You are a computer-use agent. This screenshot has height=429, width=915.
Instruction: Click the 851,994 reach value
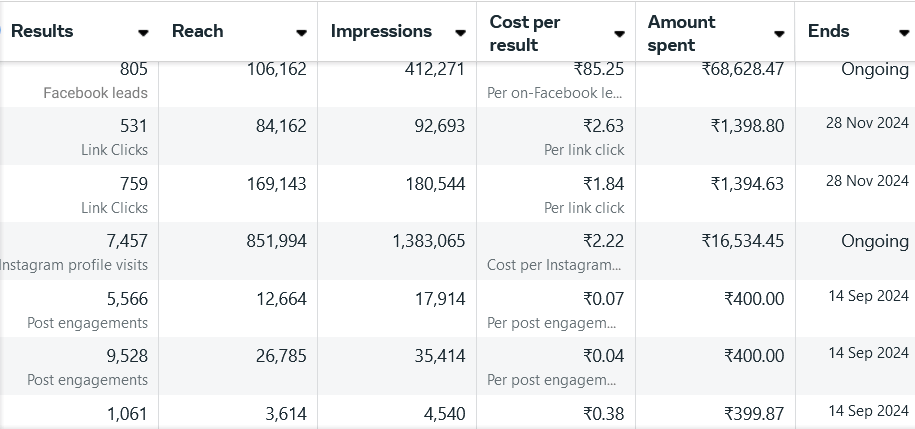click(x=276, y=241)
